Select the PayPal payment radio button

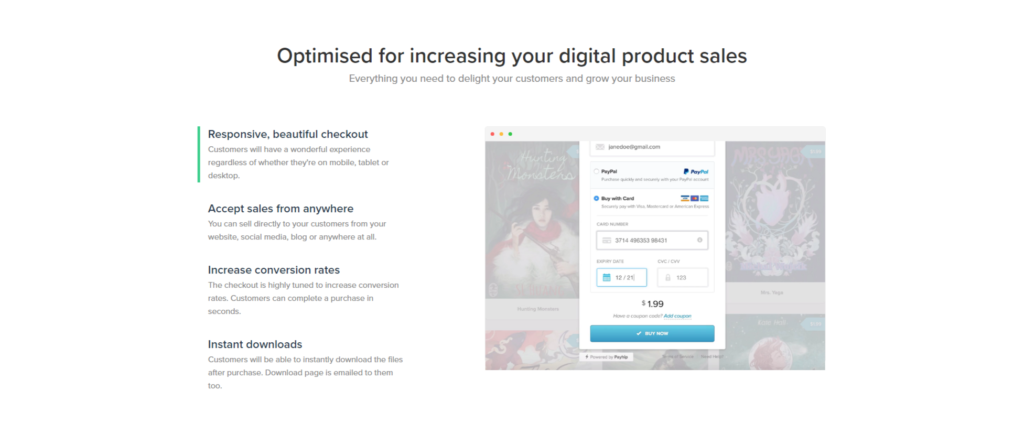[597, 172]
